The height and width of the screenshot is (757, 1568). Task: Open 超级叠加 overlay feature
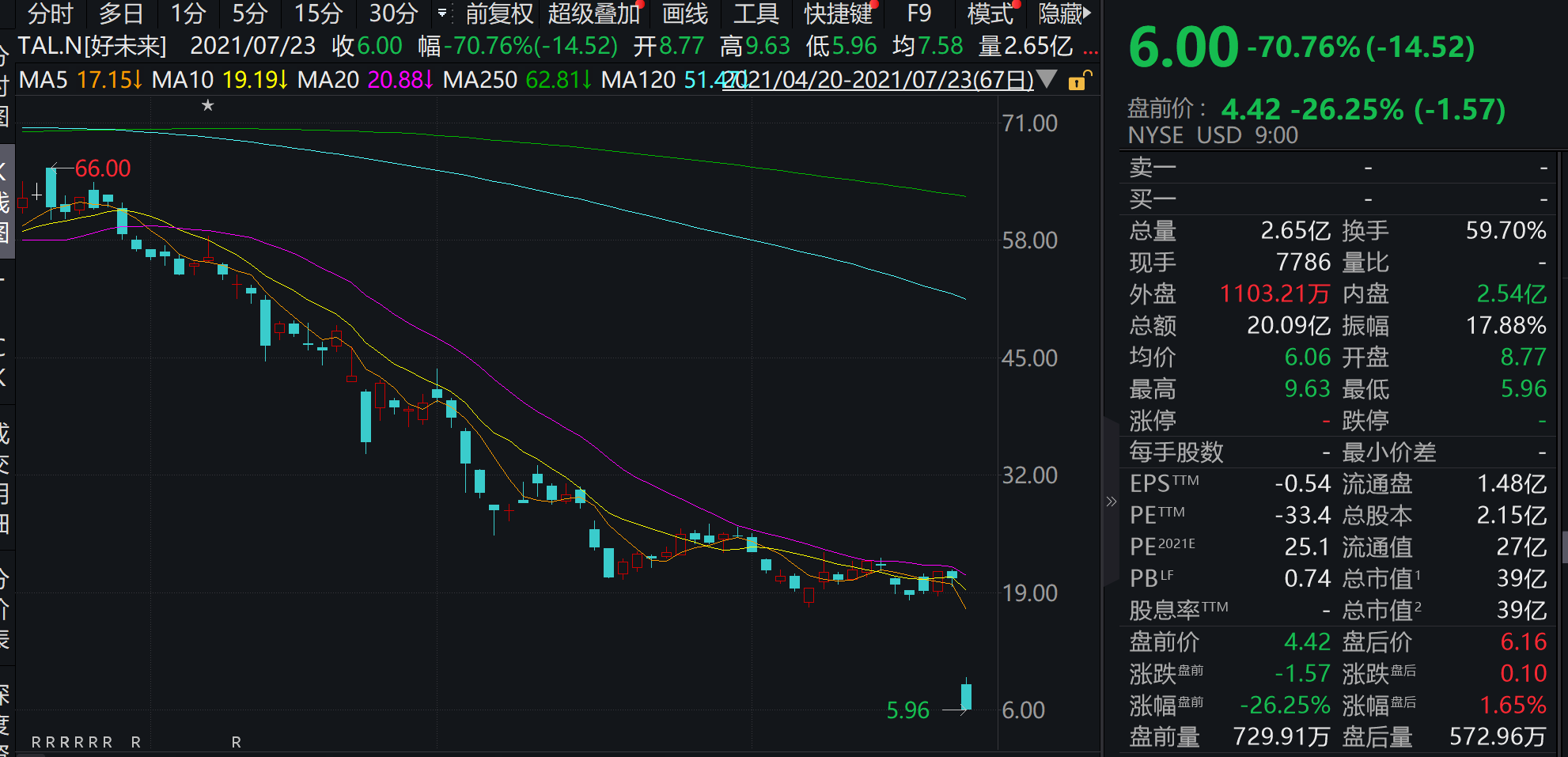pyautogui.click(x=593, y=13)
